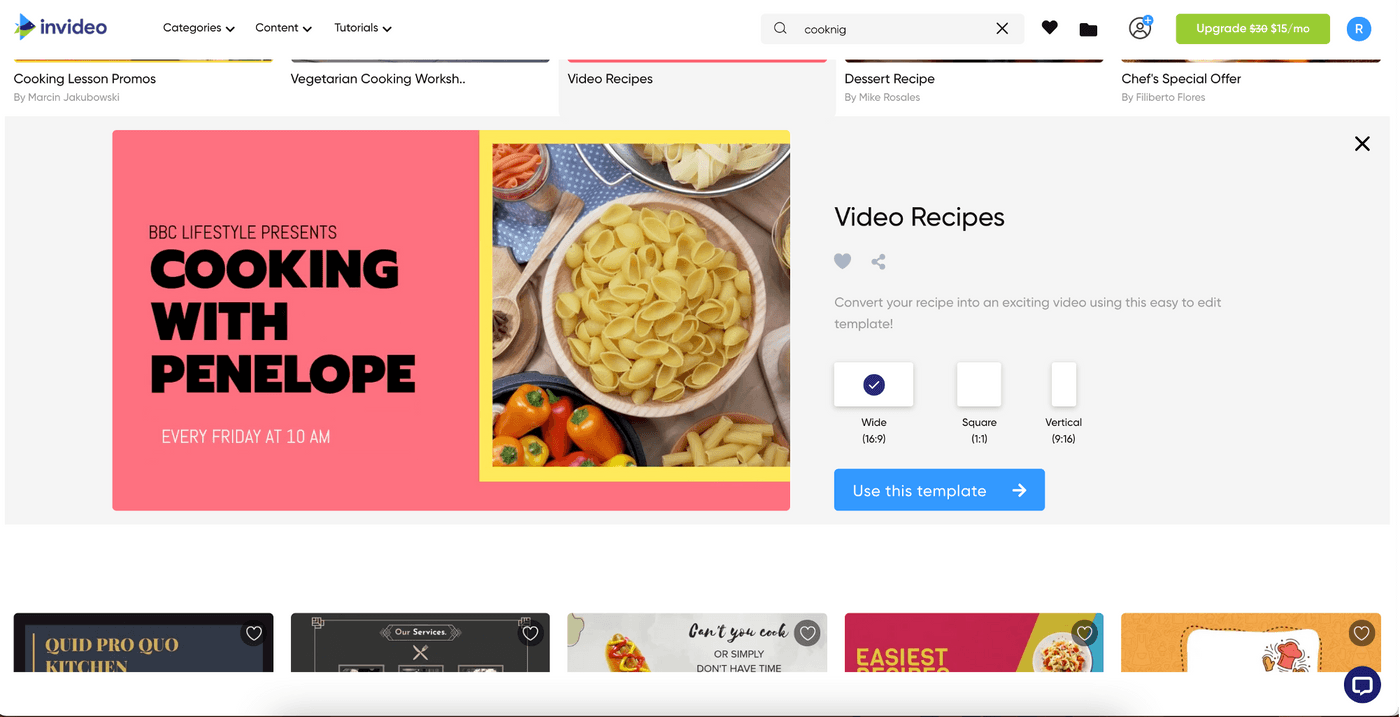Favorite the Can't you cook template

point(808,633)
